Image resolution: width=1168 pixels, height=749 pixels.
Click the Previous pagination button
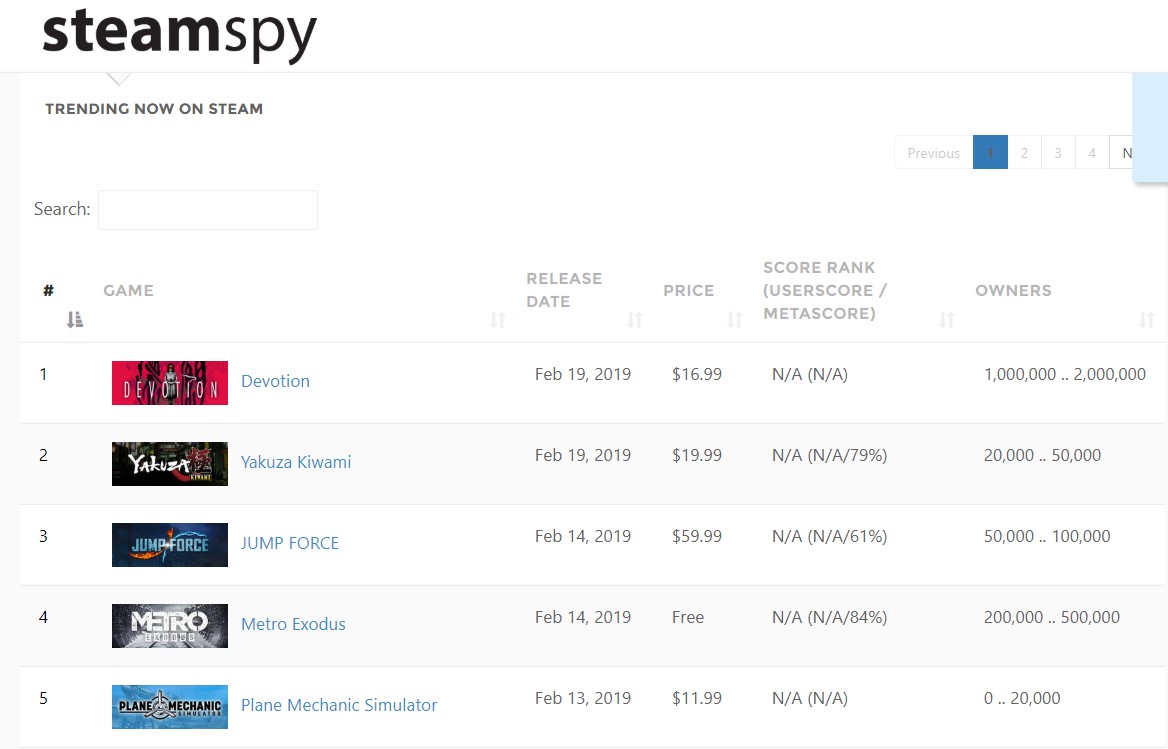click(x=933, y=153)
